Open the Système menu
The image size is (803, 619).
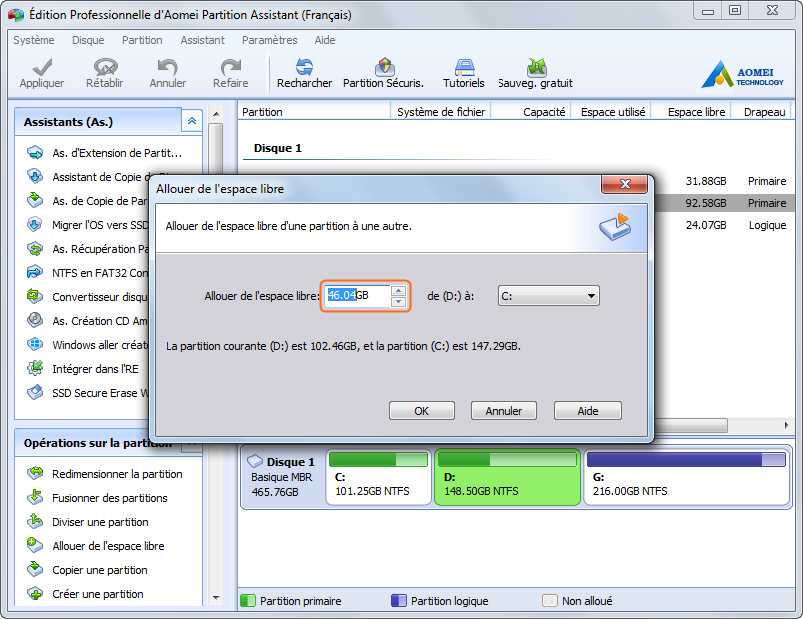coord(34,40)
